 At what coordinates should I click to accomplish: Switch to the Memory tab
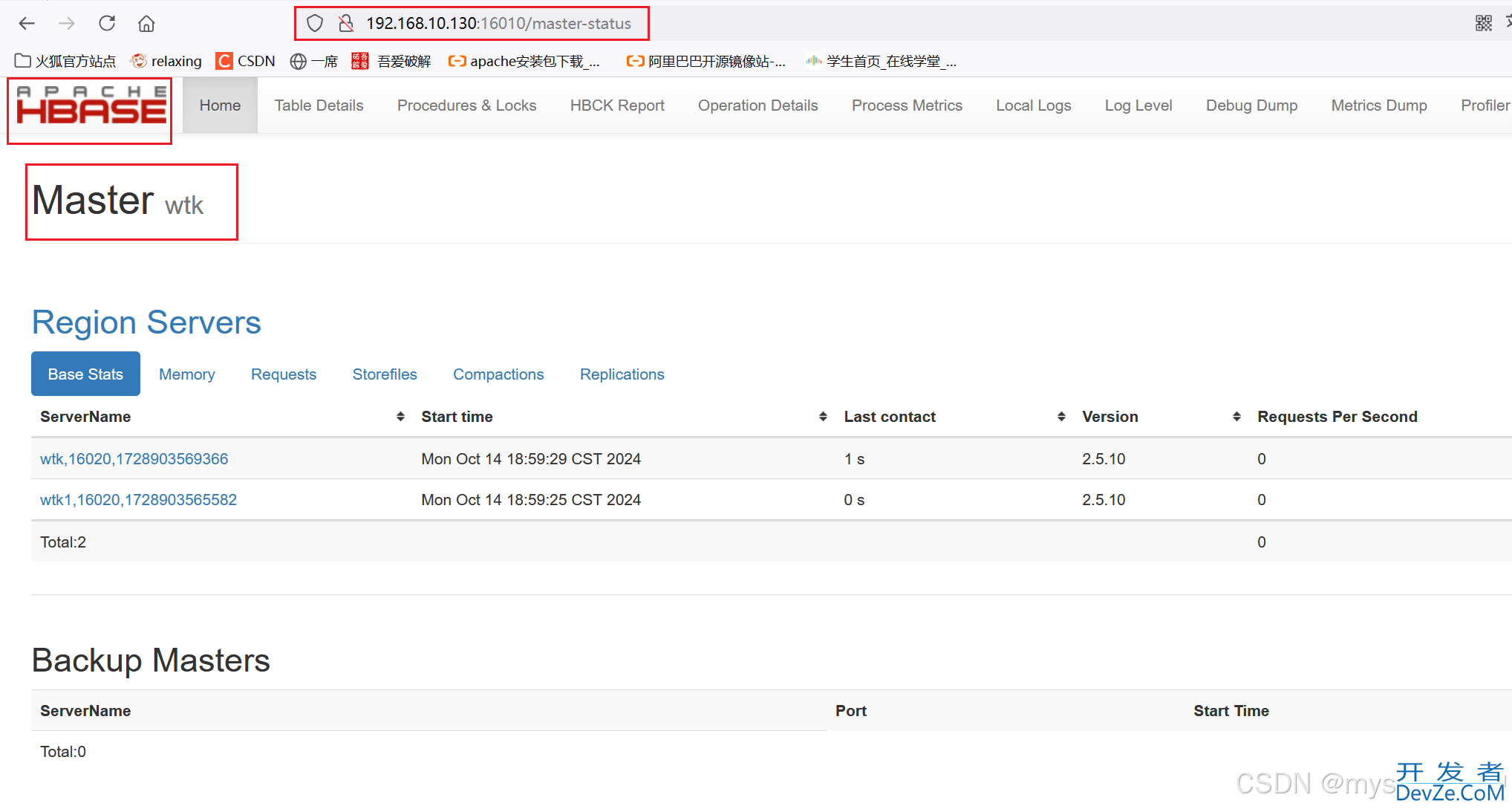187,374
